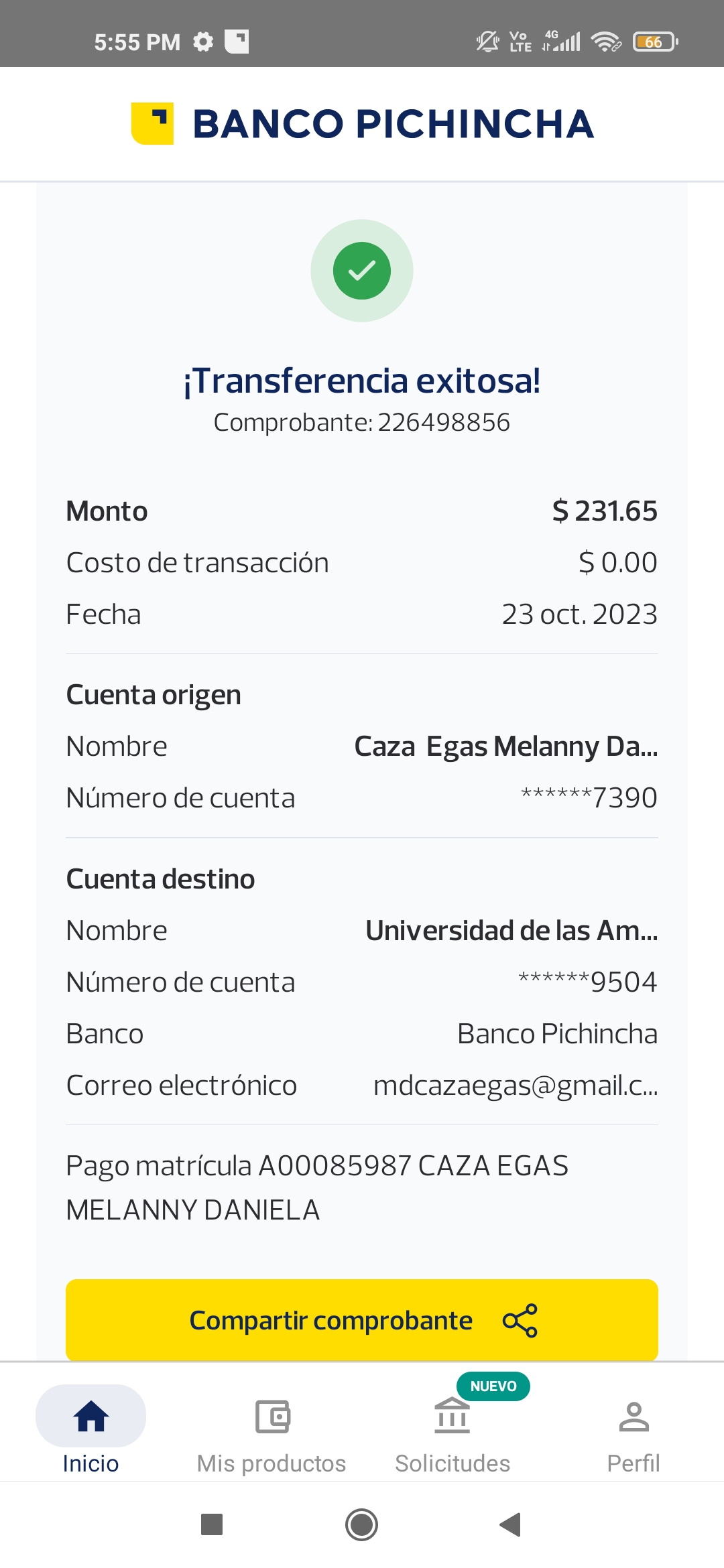The height and width of the screenshot is (1568, 724).
Task: Tap the Comprobante number 226498856
Action: point(444,423)
